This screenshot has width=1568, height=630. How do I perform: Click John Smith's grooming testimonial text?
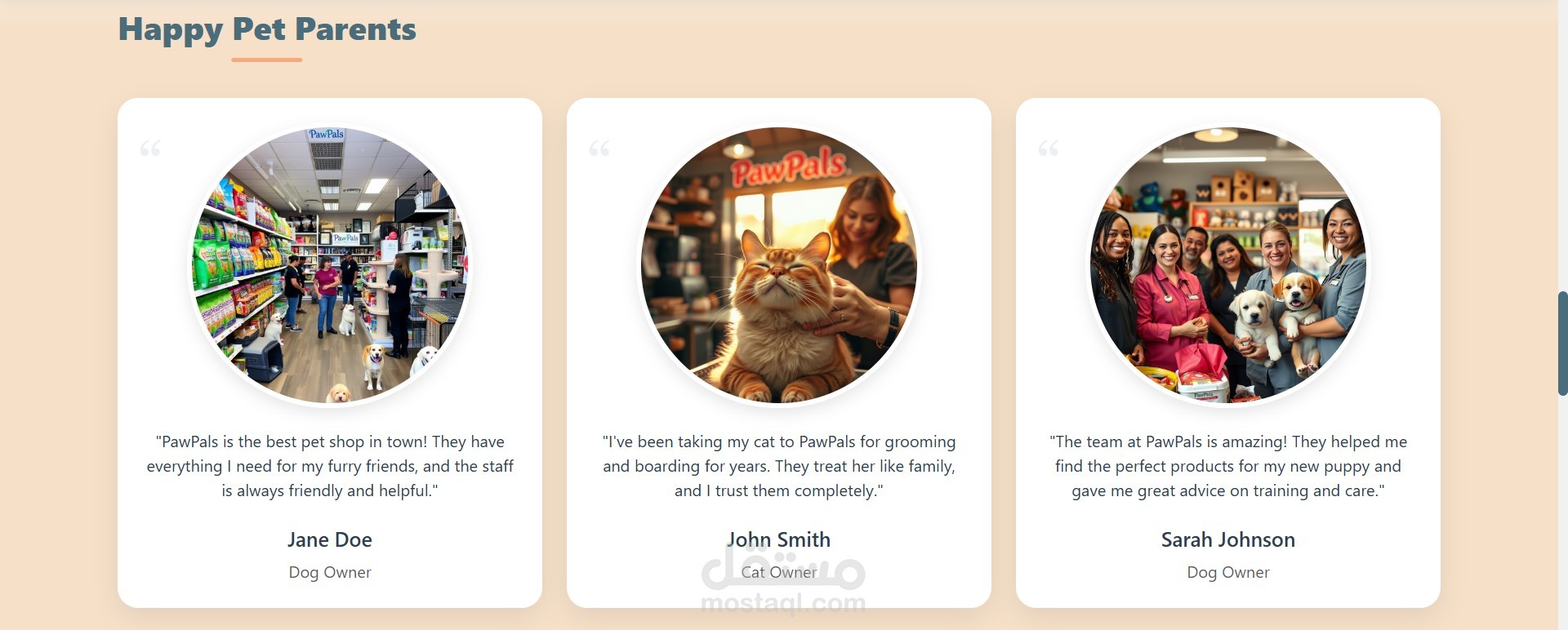click(779, 466)
